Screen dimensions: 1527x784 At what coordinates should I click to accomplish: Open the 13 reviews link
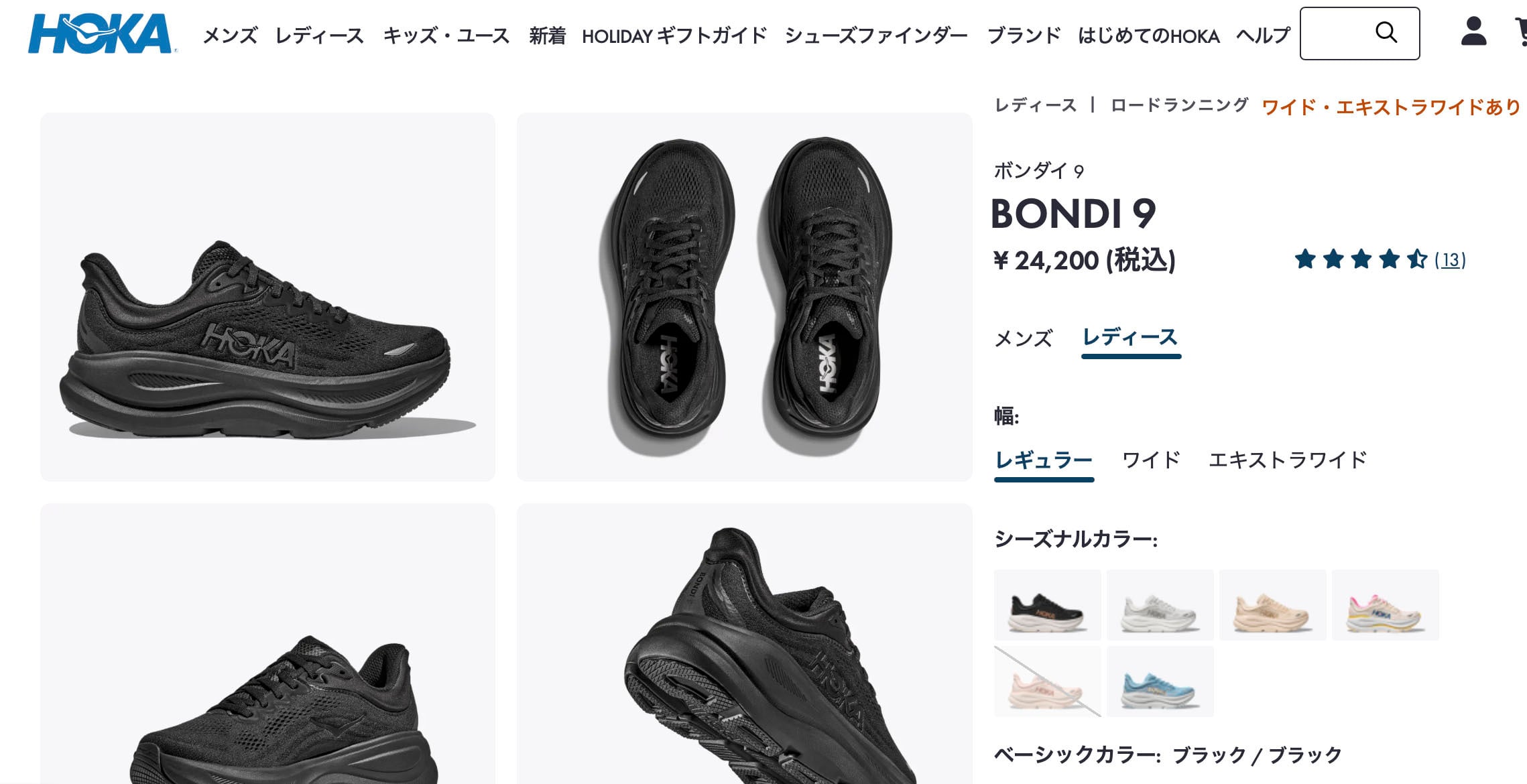point(1450,260)
